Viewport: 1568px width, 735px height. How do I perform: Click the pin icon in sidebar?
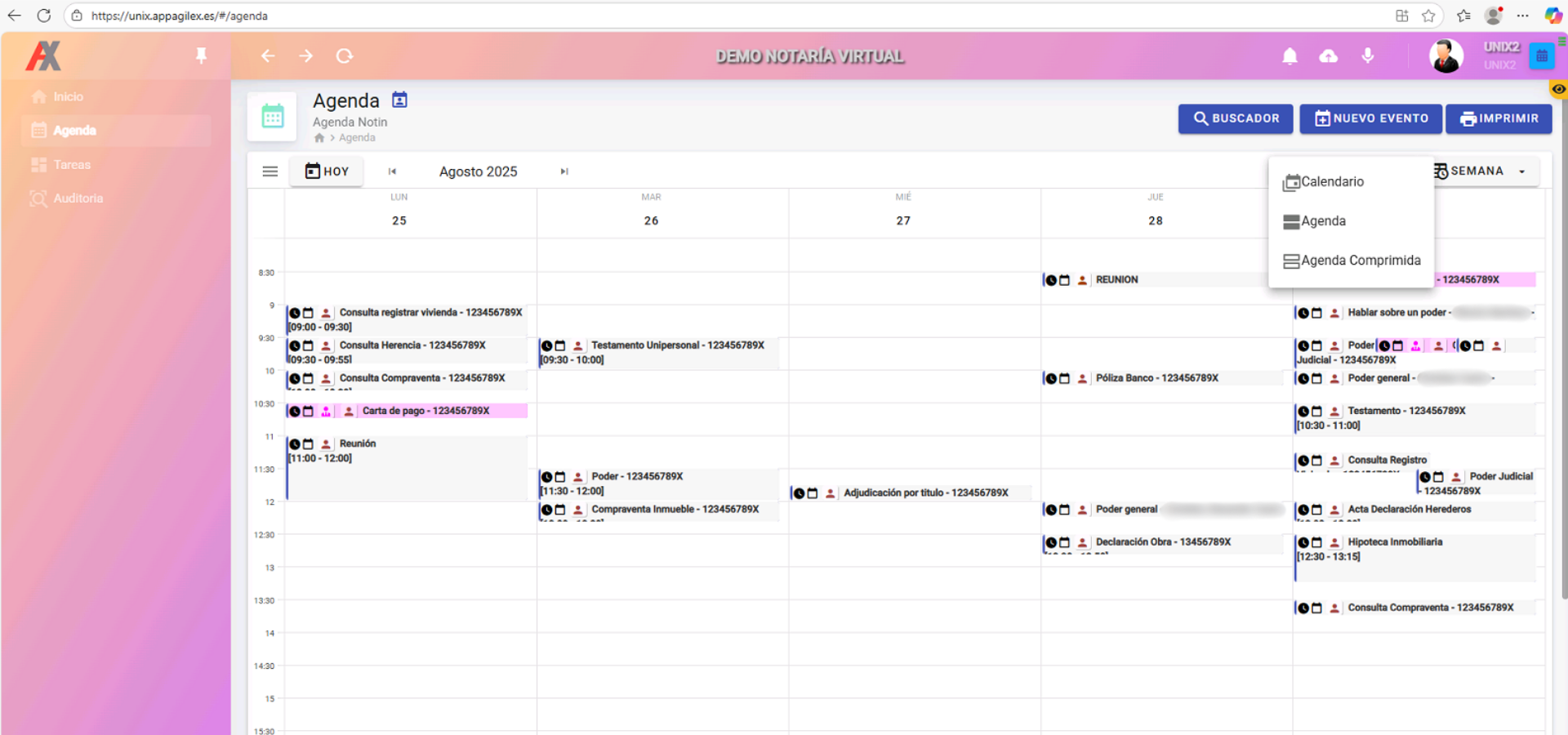pyautogui.click(x=201, y=56)
